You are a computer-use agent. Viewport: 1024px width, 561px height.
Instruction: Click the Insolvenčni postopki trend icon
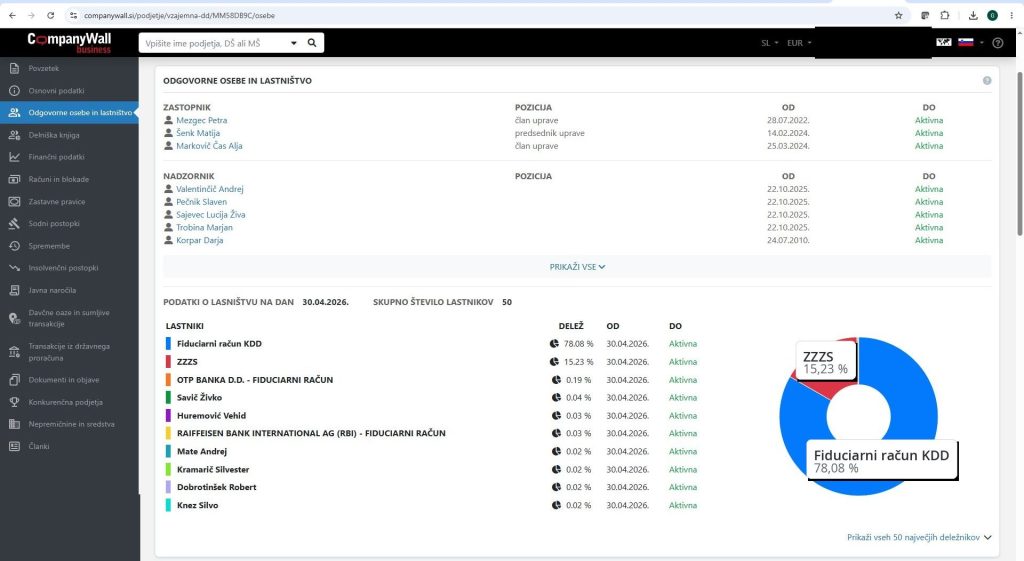click(x=14, y=268)
